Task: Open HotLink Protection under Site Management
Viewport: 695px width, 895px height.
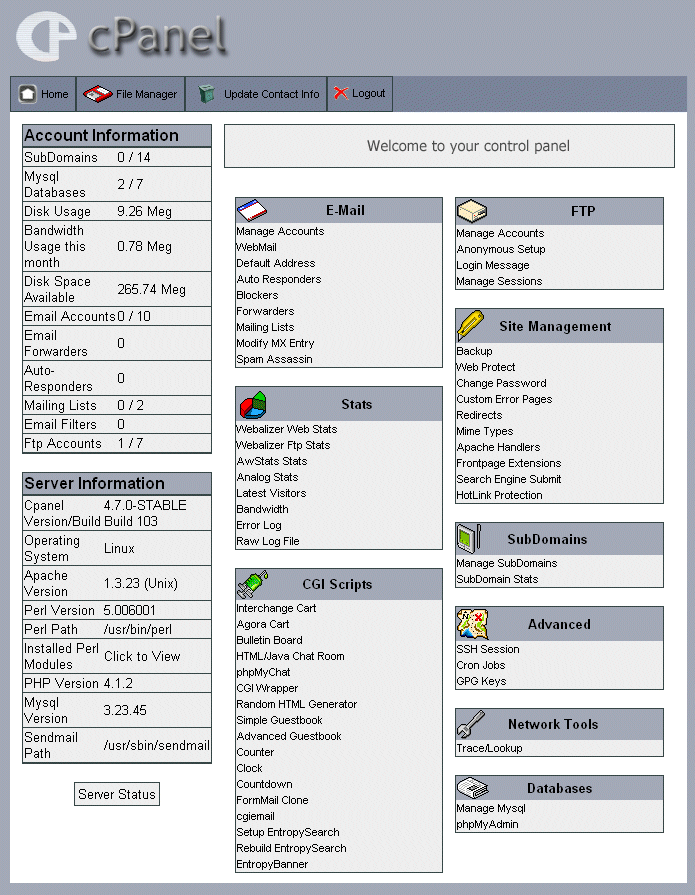Action: pyautogui.click(x=499, y=495)
